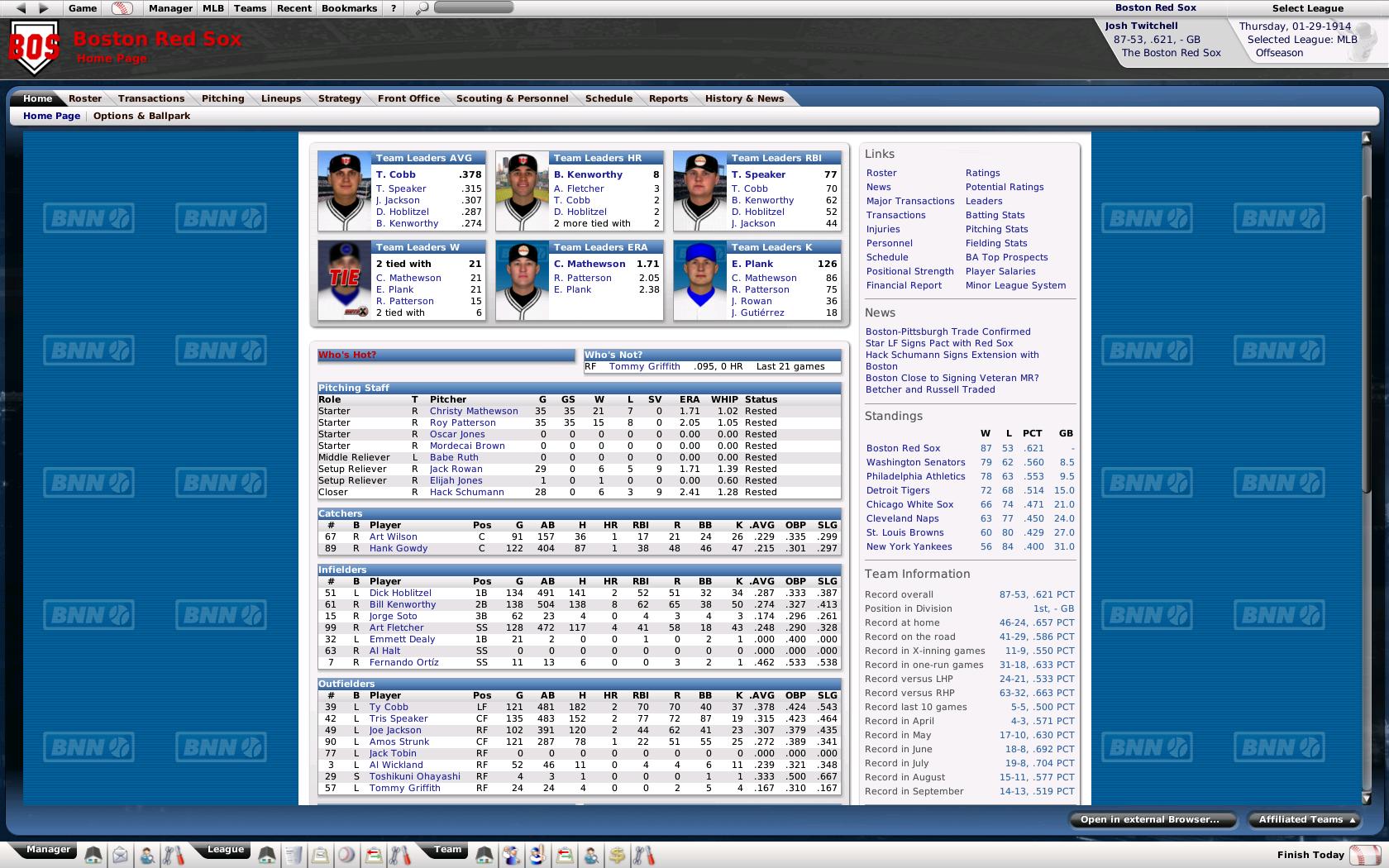The image size is (1389, 868).
Task: Open New York Yankees standings link
Action: click(x=909, y=546)
